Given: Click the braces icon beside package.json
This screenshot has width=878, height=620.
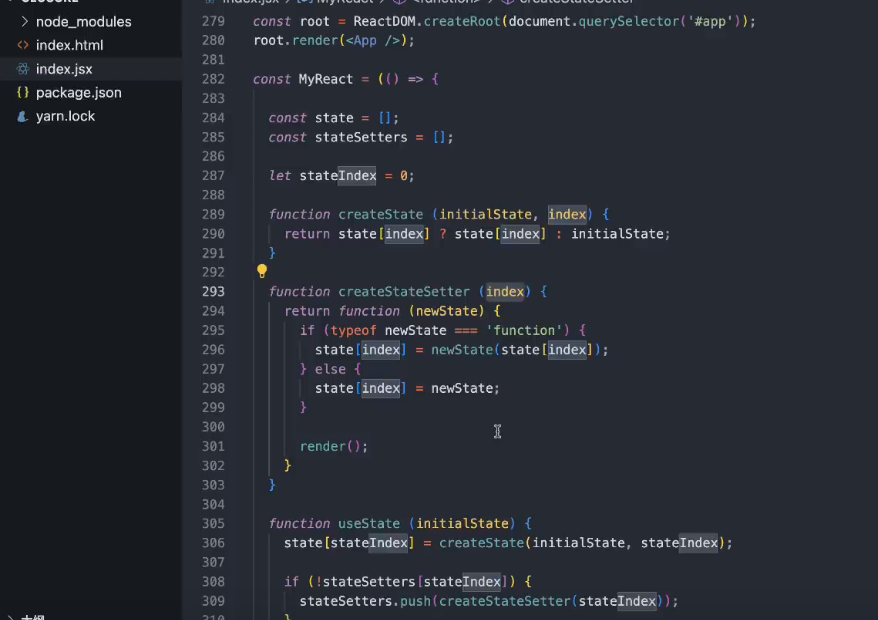Looking at the screenshot, I should [22, 92].
